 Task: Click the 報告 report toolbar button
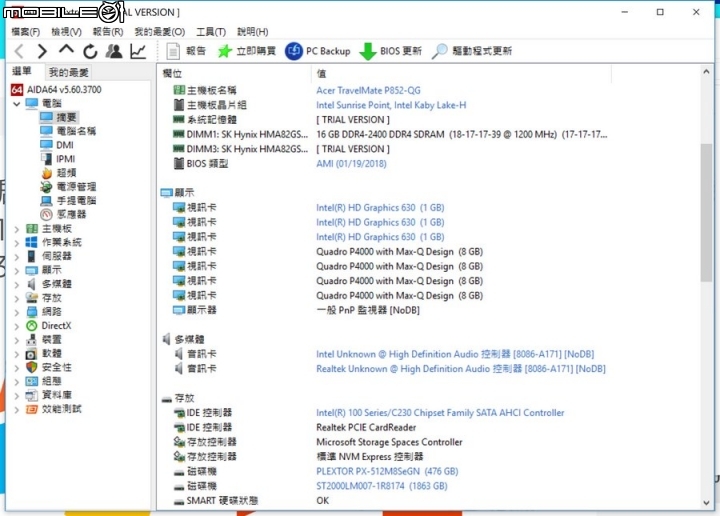point(186,51)
